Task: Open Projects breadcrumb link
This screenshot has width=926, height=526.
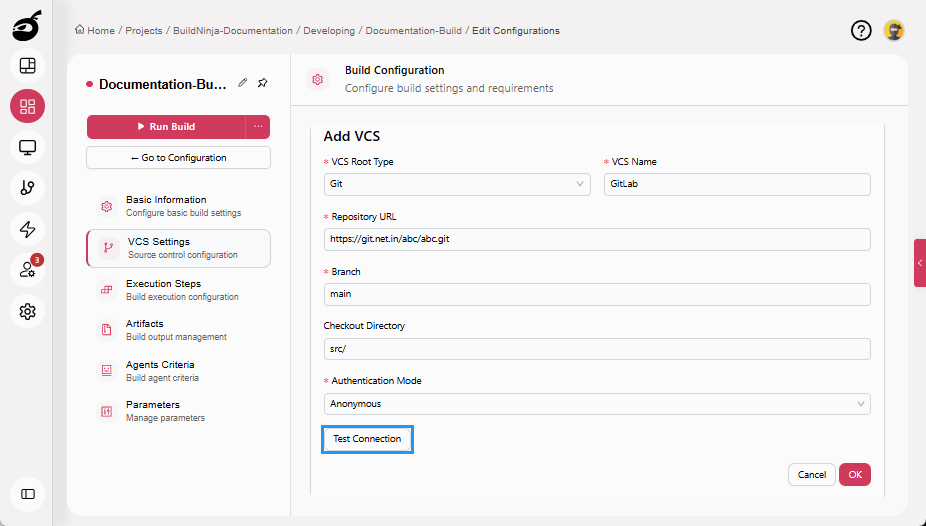Action: click(144, 30)
